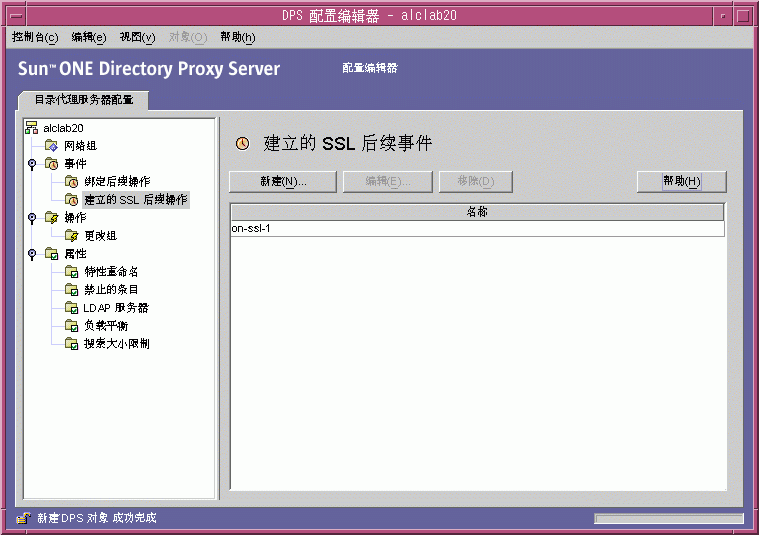Click the 操作 folder lightning icon
The width and height of the screenshot is (759, 535).
tap(52, 217)
